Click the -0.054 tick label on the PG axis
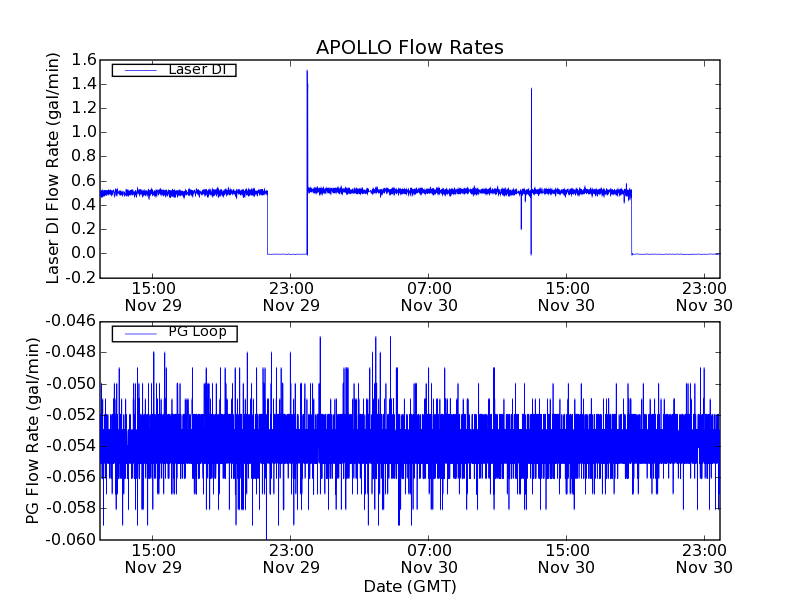 71,446
